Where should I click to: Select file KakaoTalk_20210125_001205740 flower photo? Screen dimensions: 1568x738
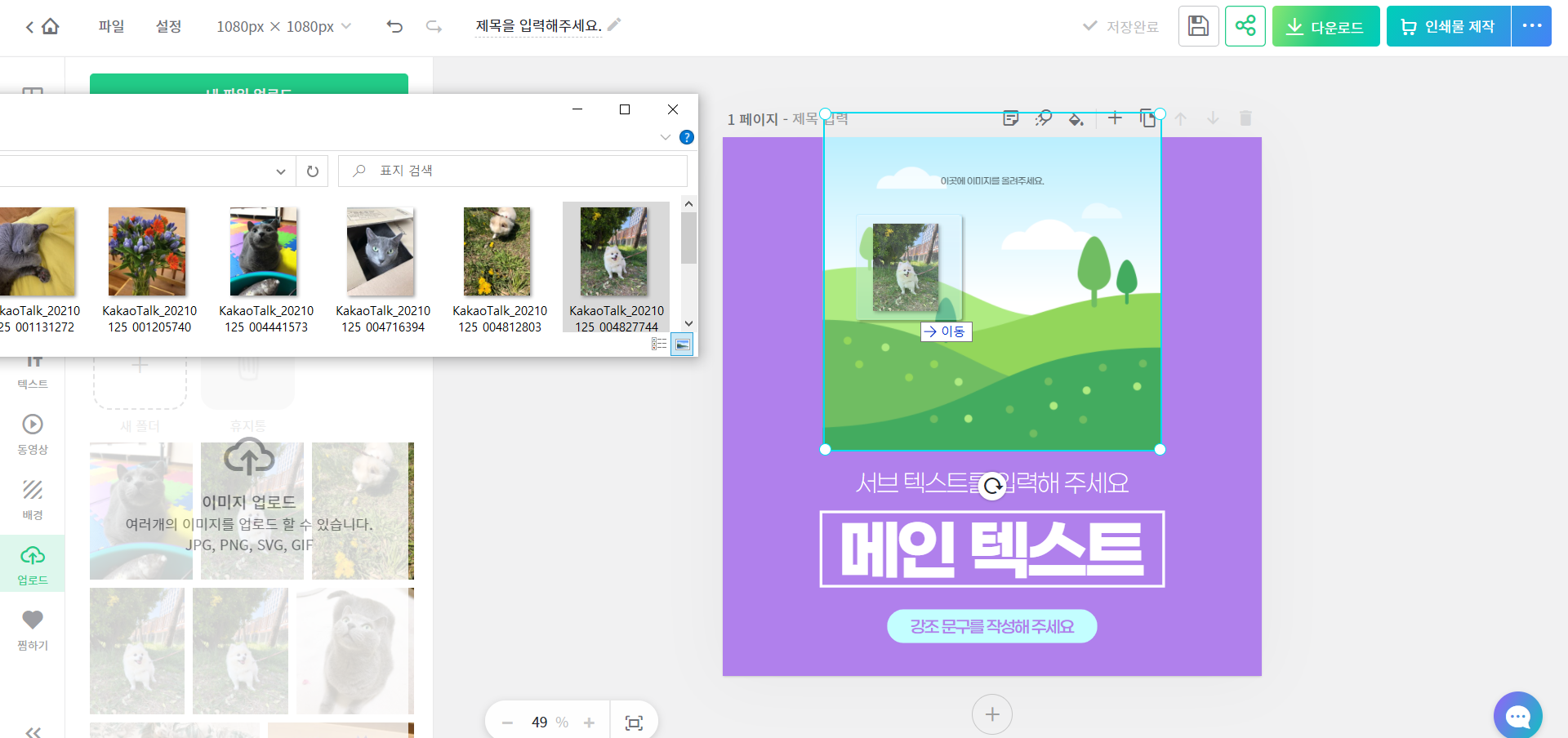click(149, 269)
